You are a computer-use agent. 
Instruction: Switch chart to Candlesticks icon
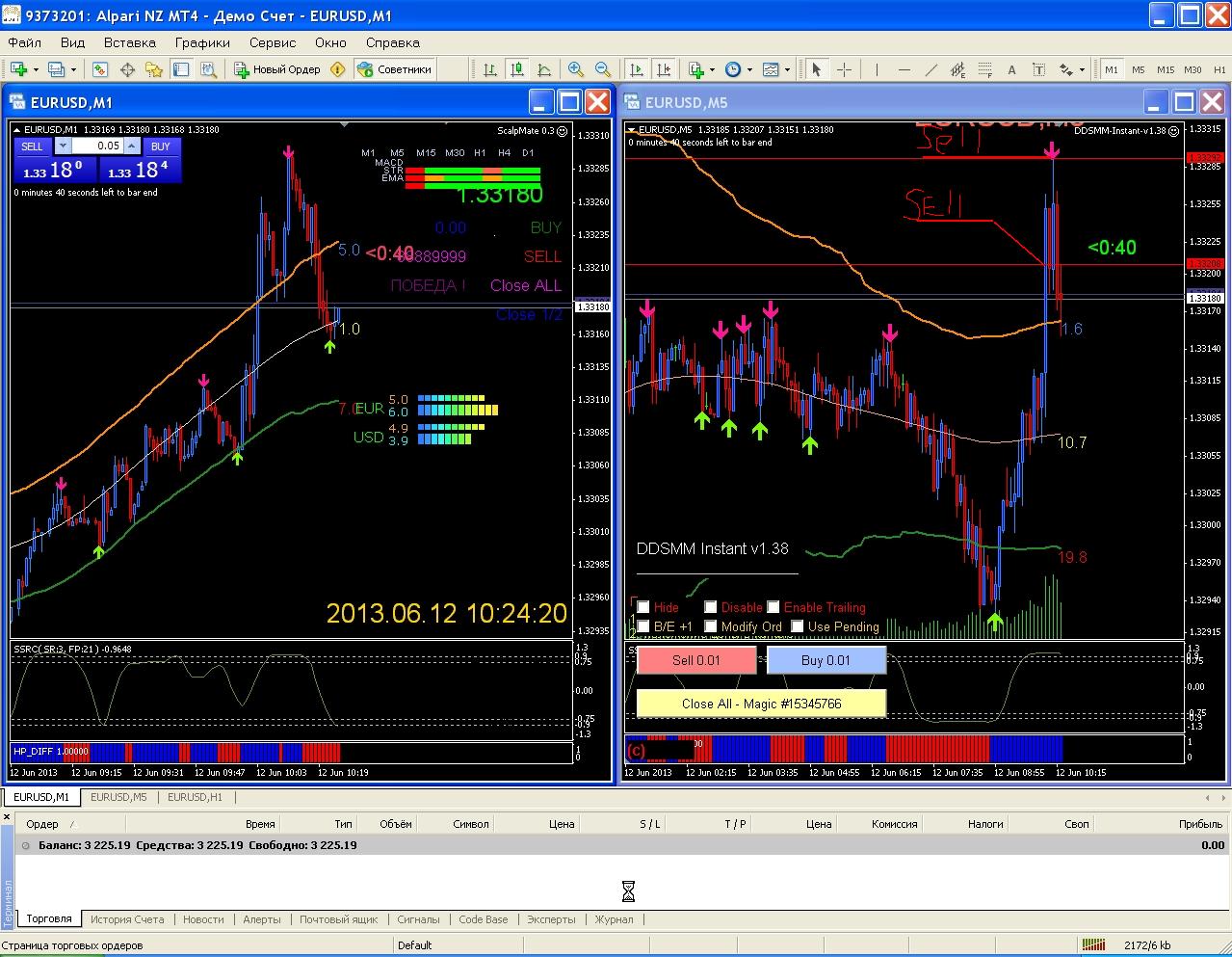(x=517, y=69)
